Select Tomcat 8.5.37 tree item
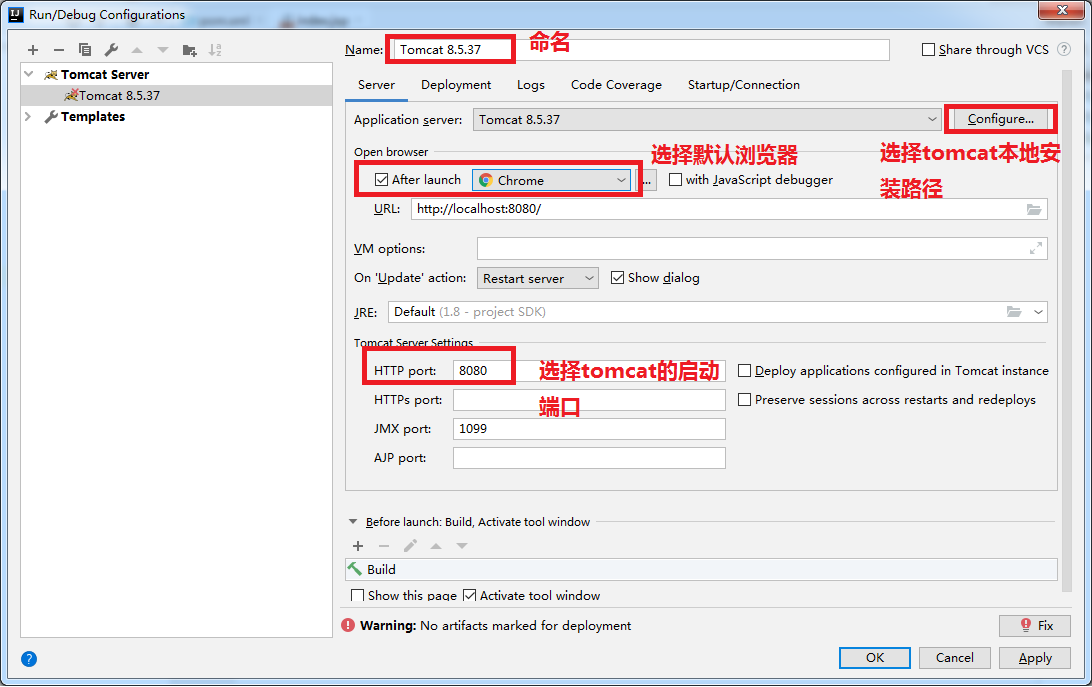This screenshot has height=687, width=1092. pyautogui.click(x=177, y=95)
